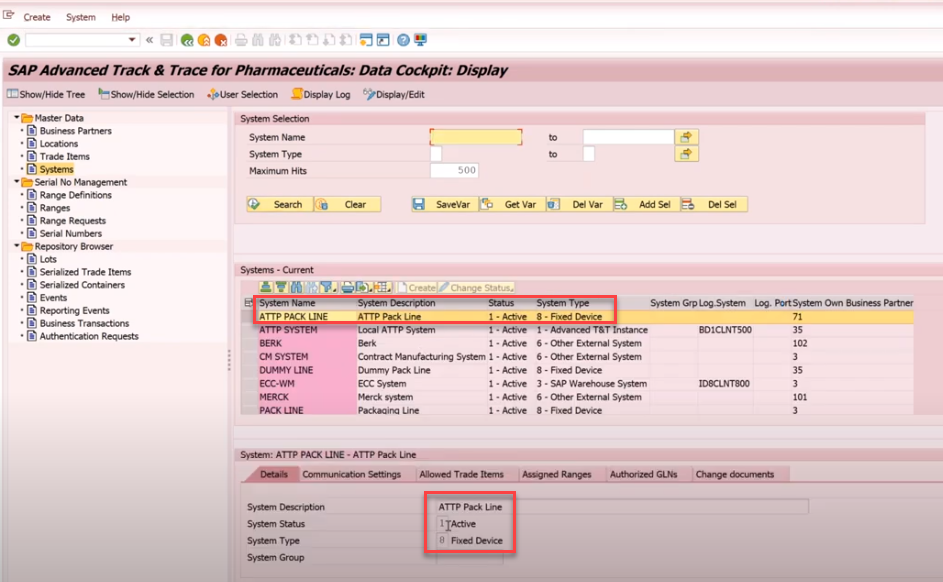Screen dimensions: 943x582
Task: Collapse the Serial No Management folder
Action: pos(17,182)
